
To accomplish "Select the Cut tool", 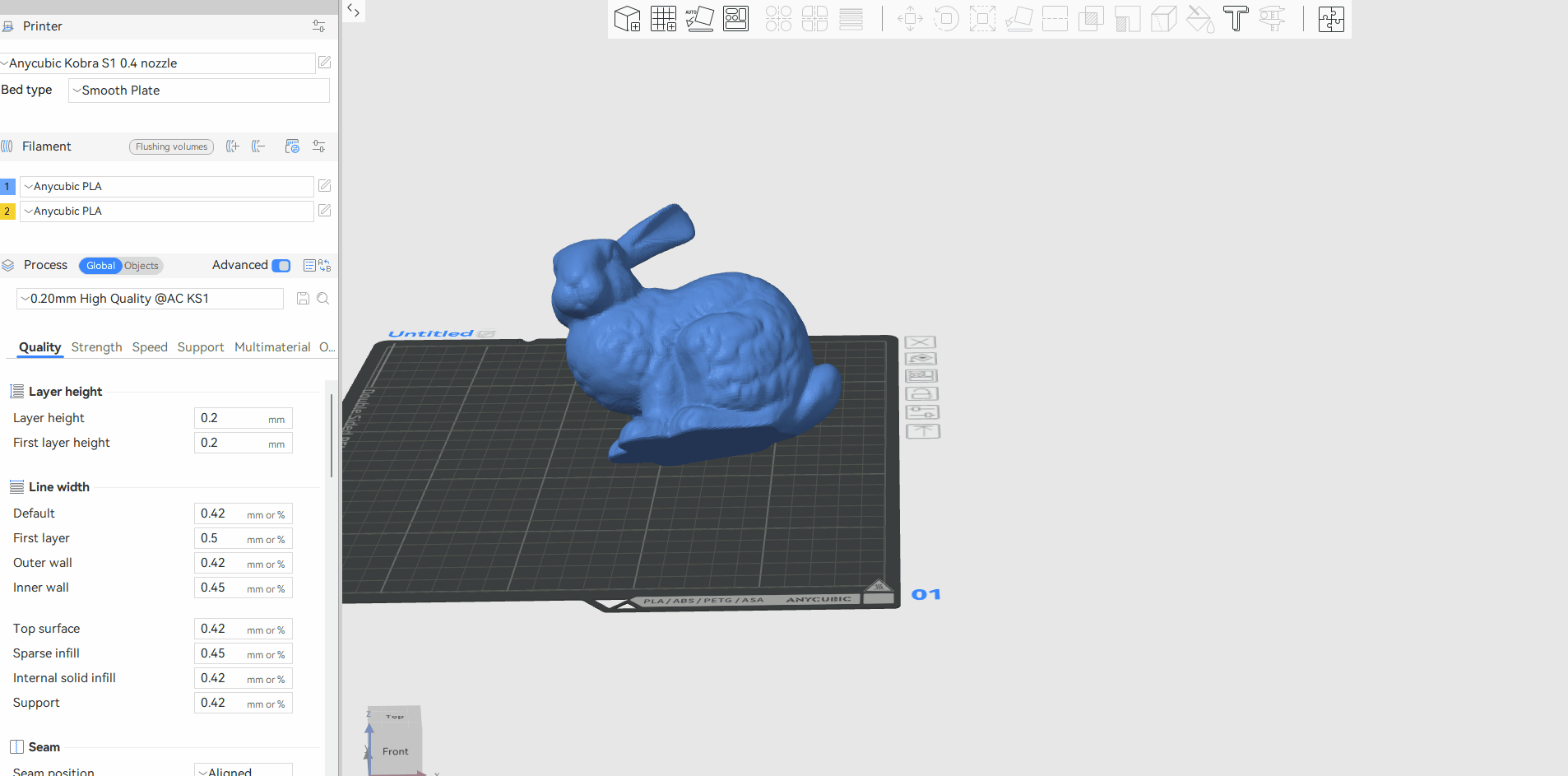I will click(1055, 18).
